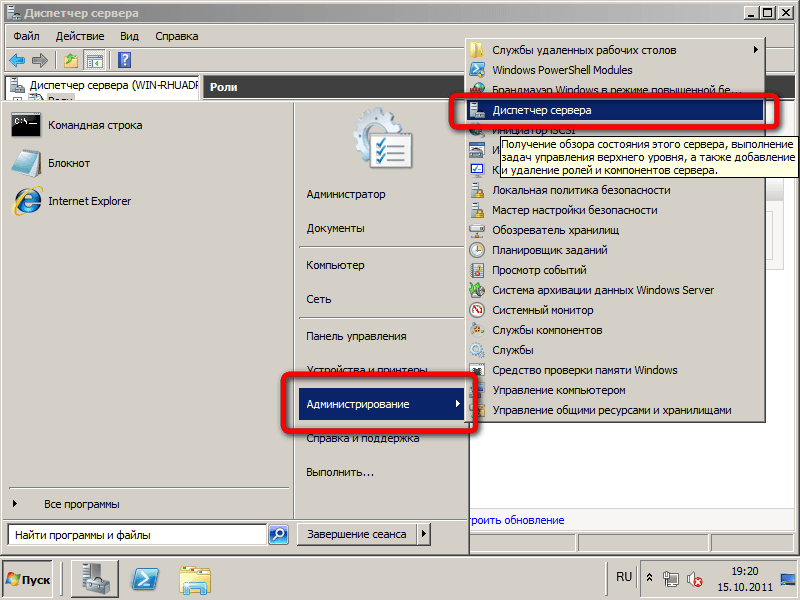This screenshot has height=600, width=800.
Task: Open the Вид menu
Action: (129, 36)
